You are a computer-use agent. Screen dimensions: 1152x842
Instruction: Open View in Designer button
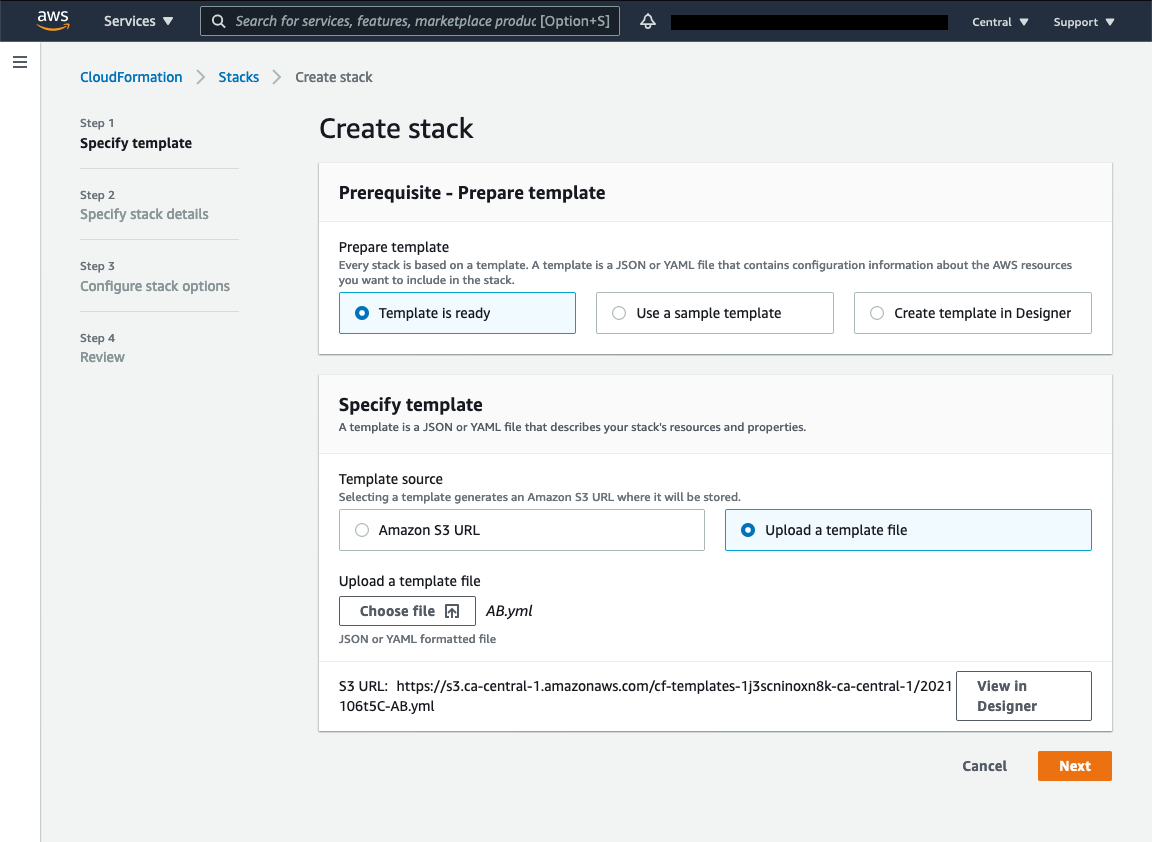click(x=1023, y=696)
